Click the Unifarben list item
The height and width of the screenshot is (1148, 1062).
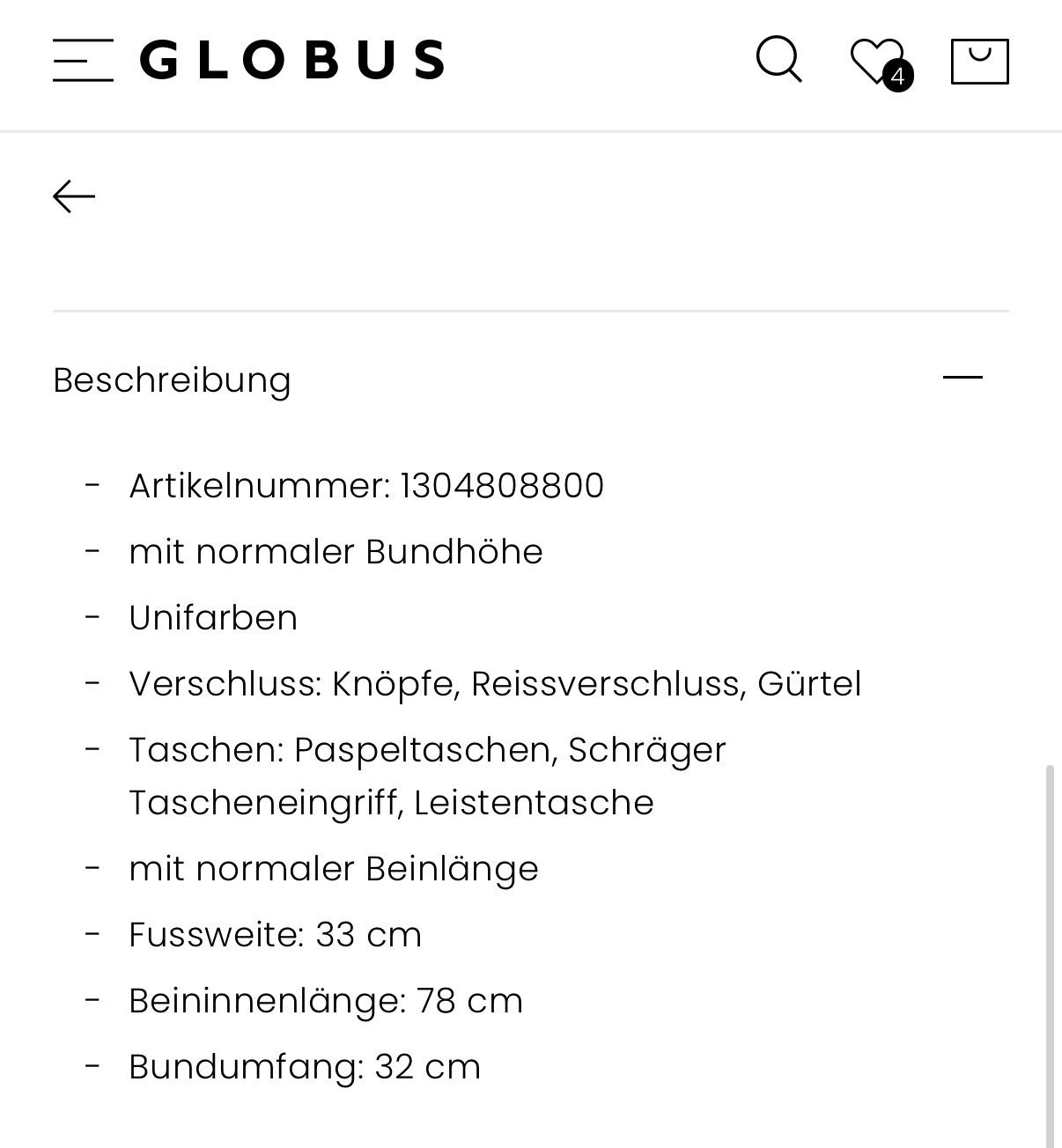[x=213, y=618]
